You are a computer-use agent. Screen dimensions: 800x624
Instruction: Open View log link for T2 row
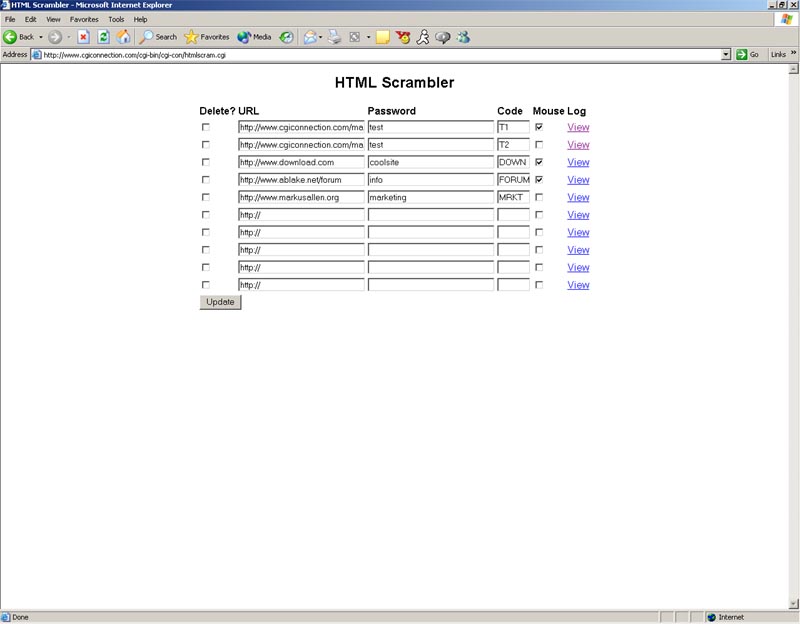[x=578, y=145]
